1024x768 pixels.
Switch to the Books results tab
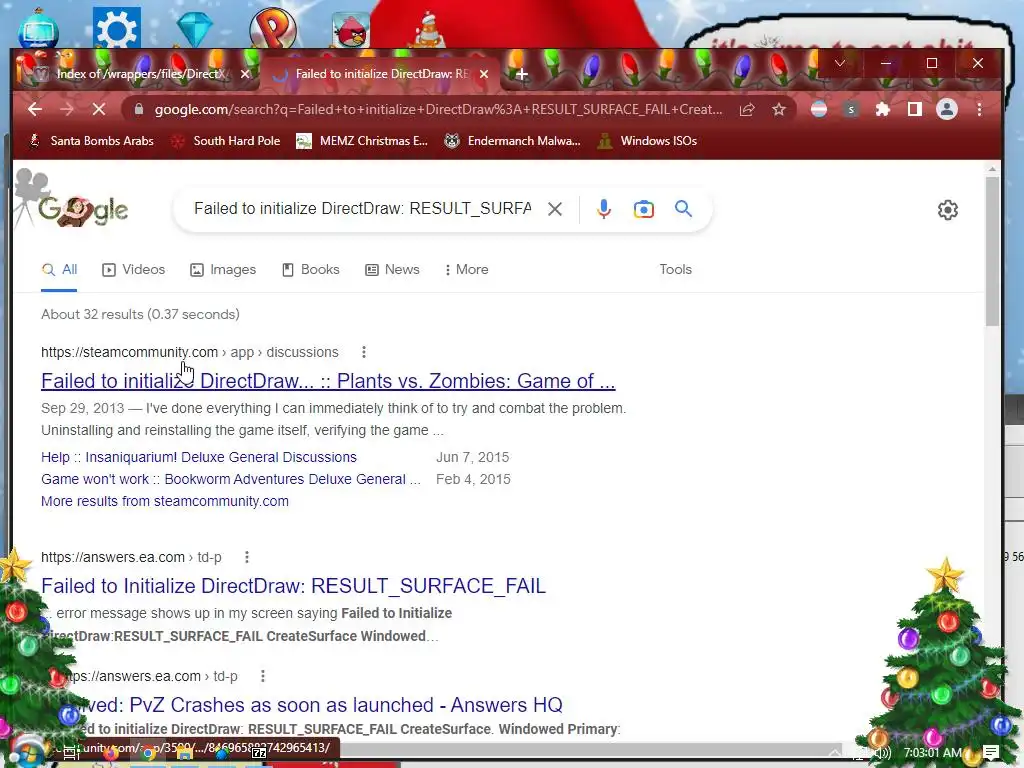[311, 270]
